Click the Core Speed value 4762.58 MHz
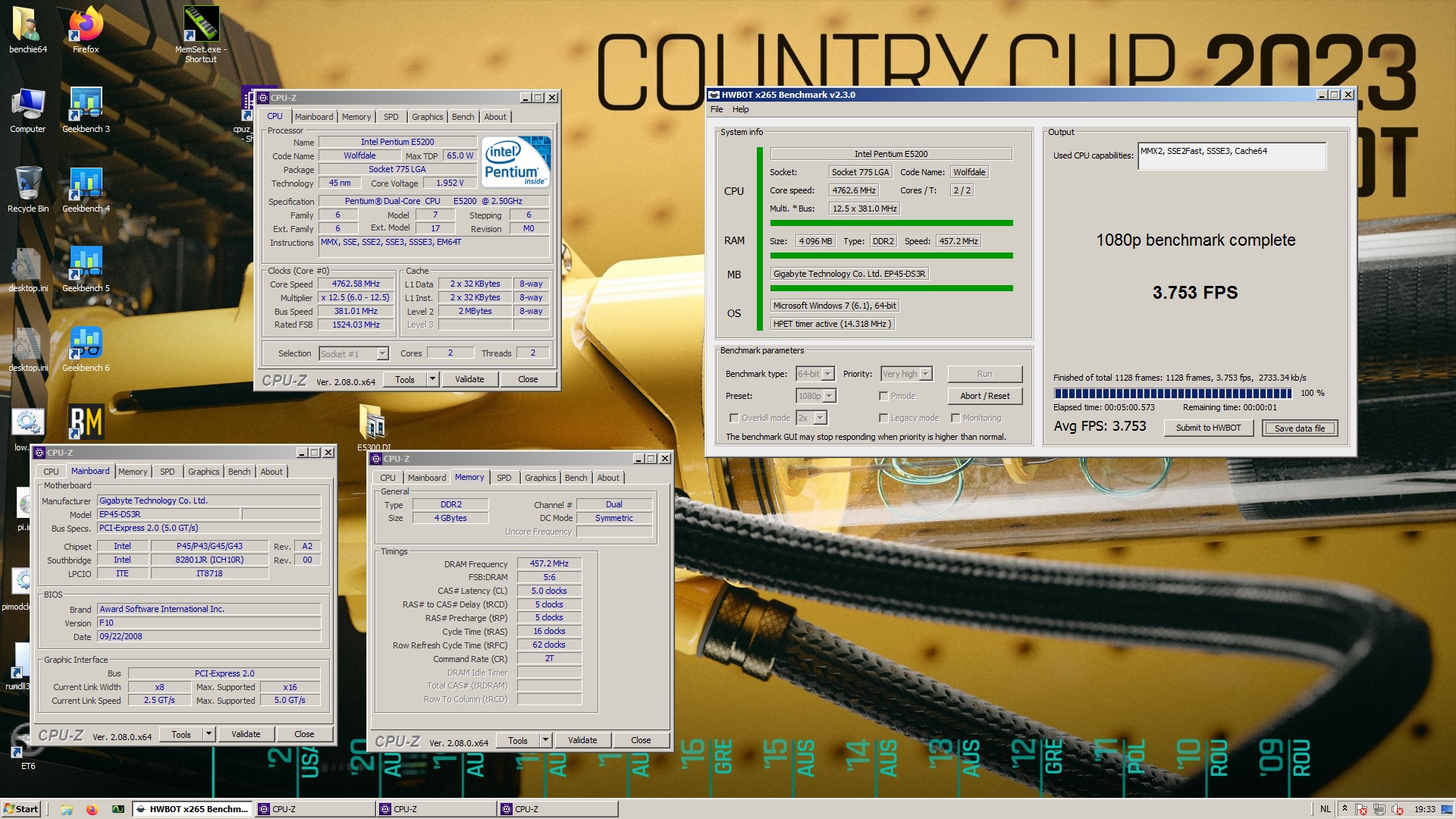 pyautogui.click(x=356, y=284)
